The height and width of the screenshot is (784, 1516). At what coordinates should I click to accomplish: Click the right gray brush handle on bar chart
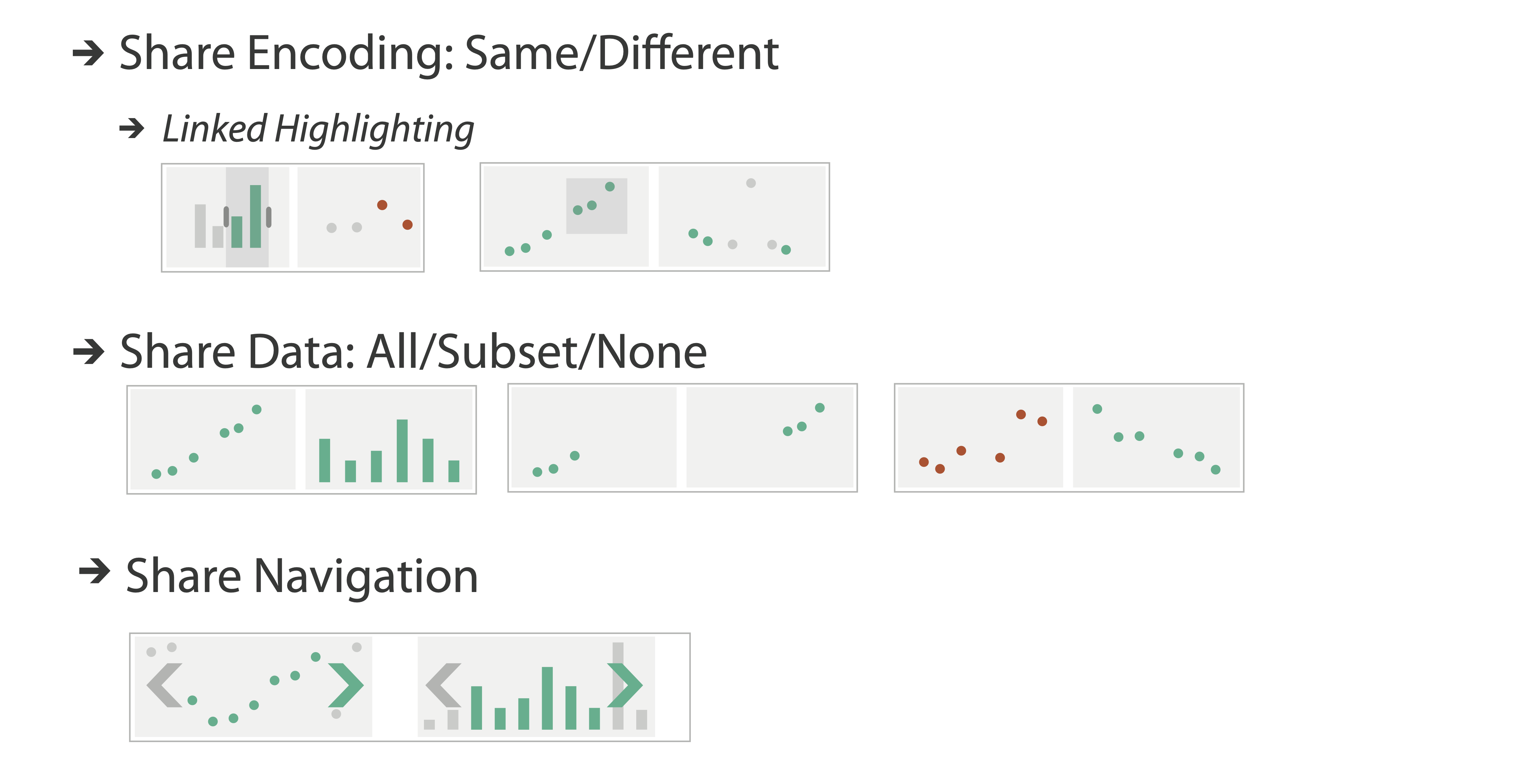click(268, 217)
